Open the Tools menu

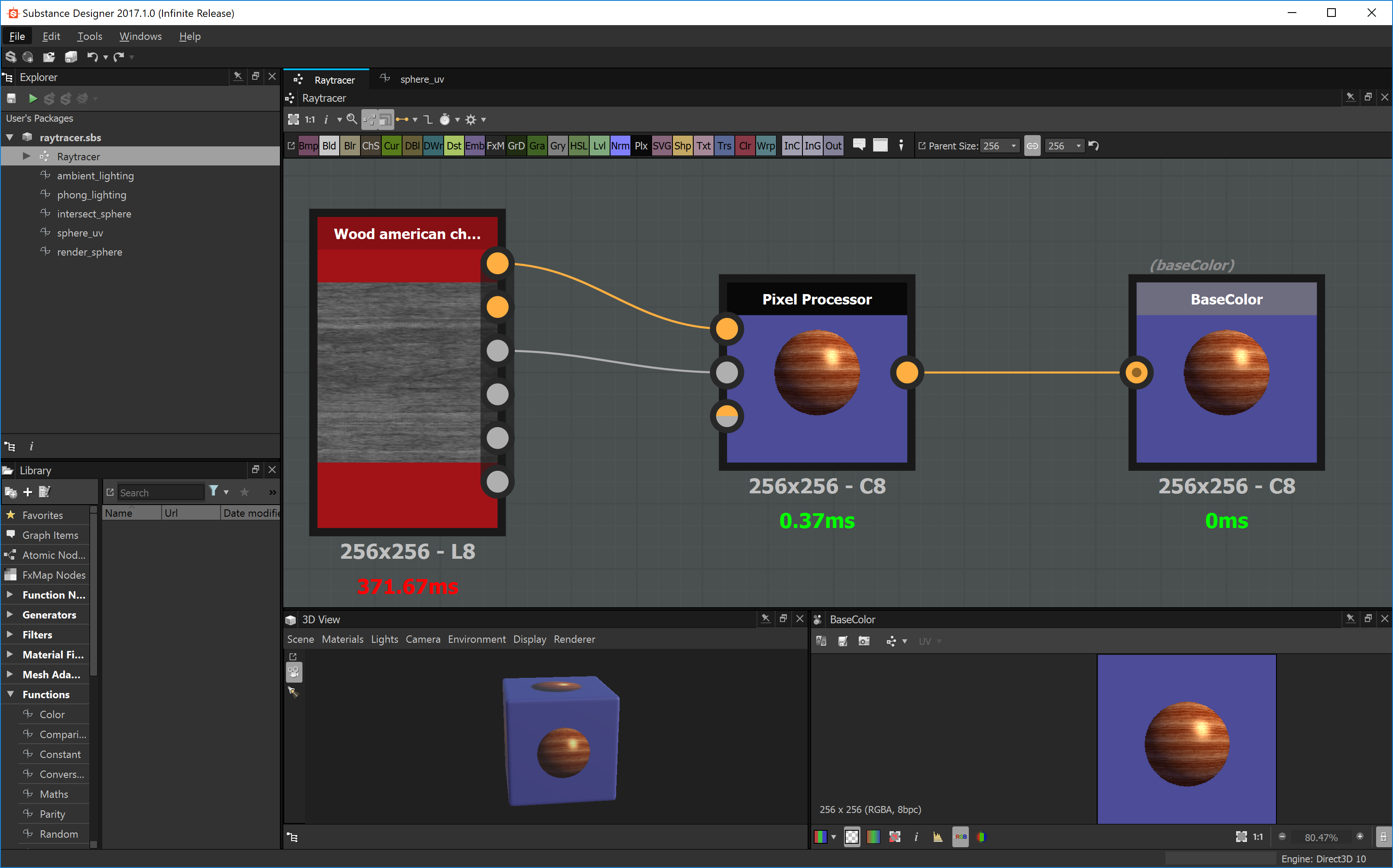[x=90, y=36]
